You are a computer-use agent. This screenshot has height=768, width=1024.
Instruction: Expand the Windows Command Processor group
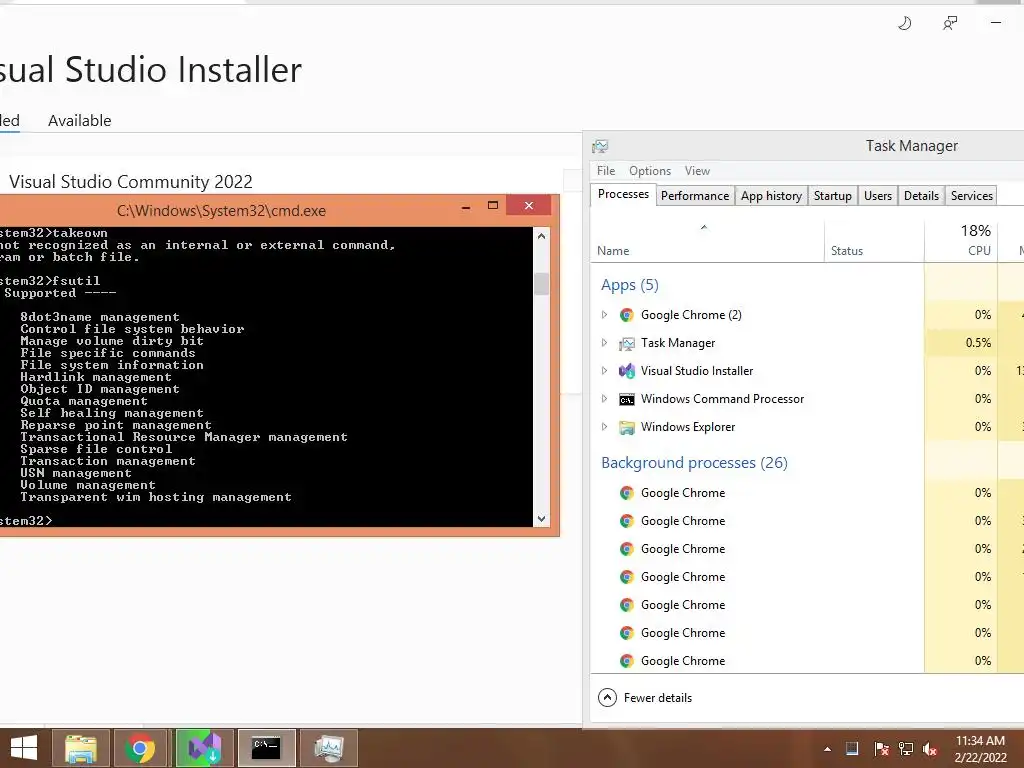coord(605,399)
